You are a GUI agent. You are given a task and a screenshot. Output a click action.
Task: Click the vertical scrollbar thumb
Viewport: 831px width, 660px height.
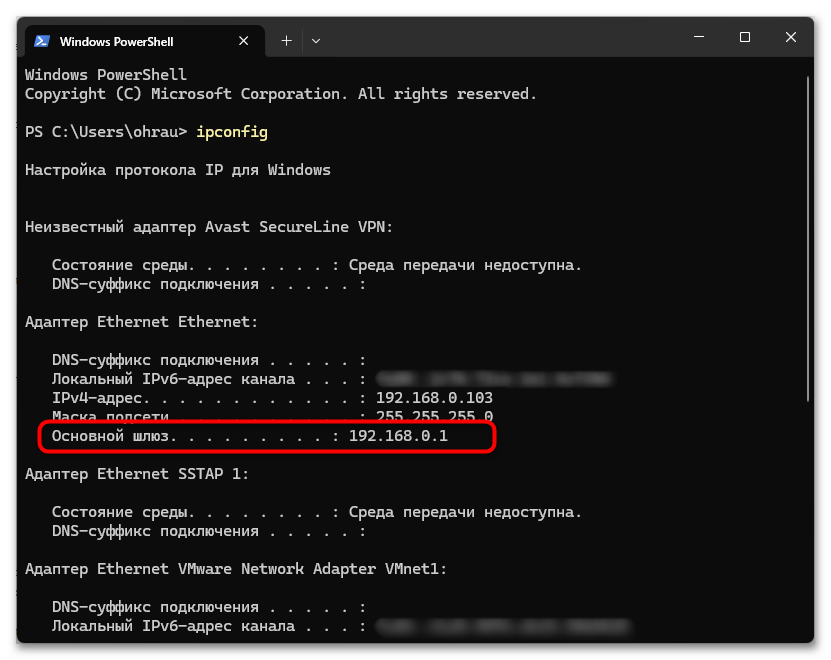808,239
